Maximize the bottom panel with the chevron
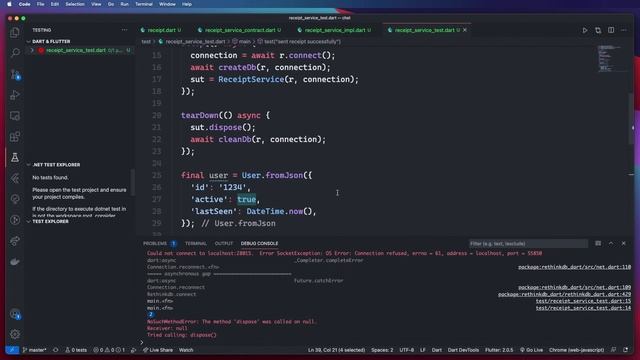 pyautogui.click(x=611, y=243)
